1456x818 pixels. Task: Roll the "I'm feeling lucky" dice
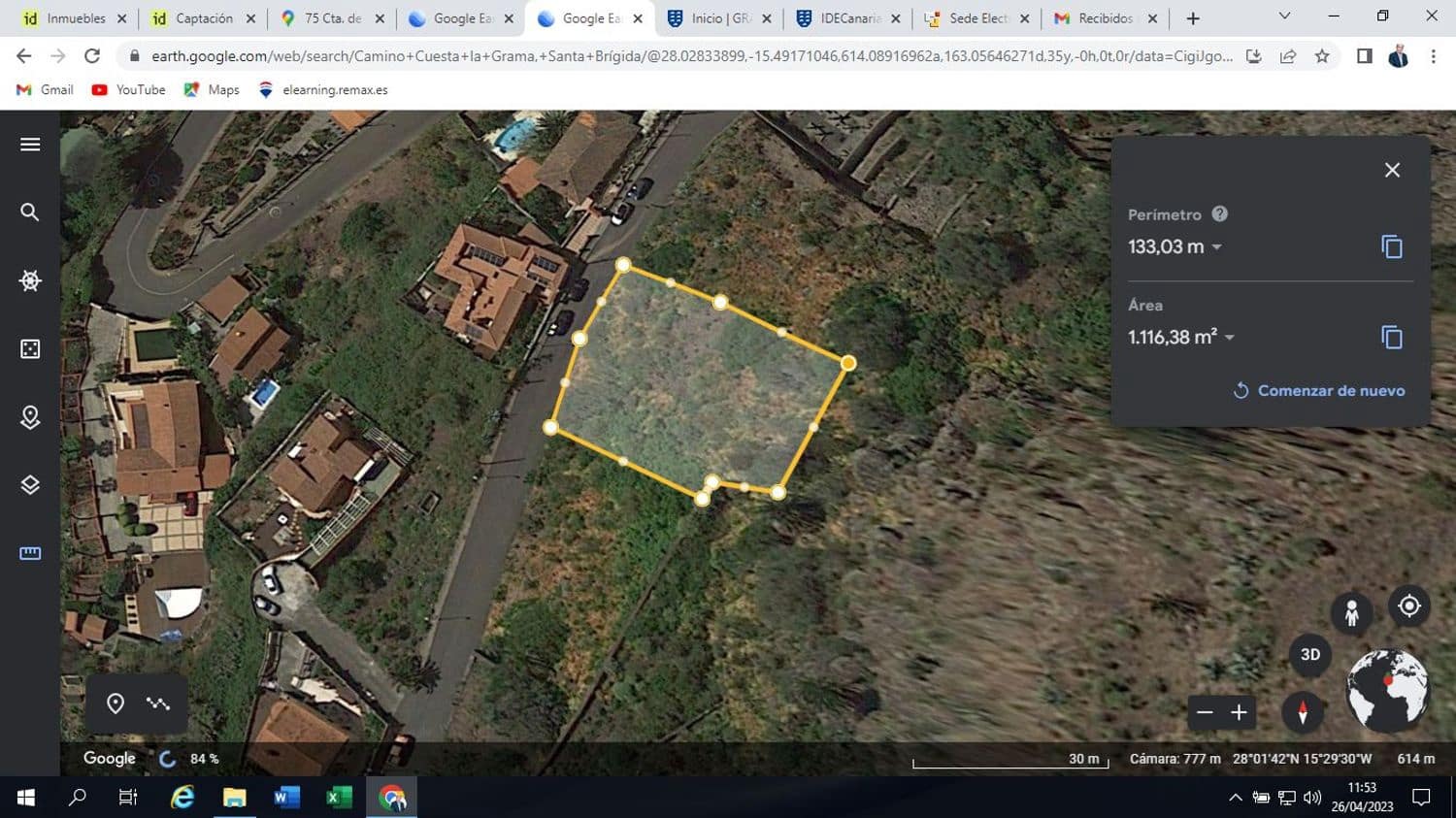tap(29, 348)
